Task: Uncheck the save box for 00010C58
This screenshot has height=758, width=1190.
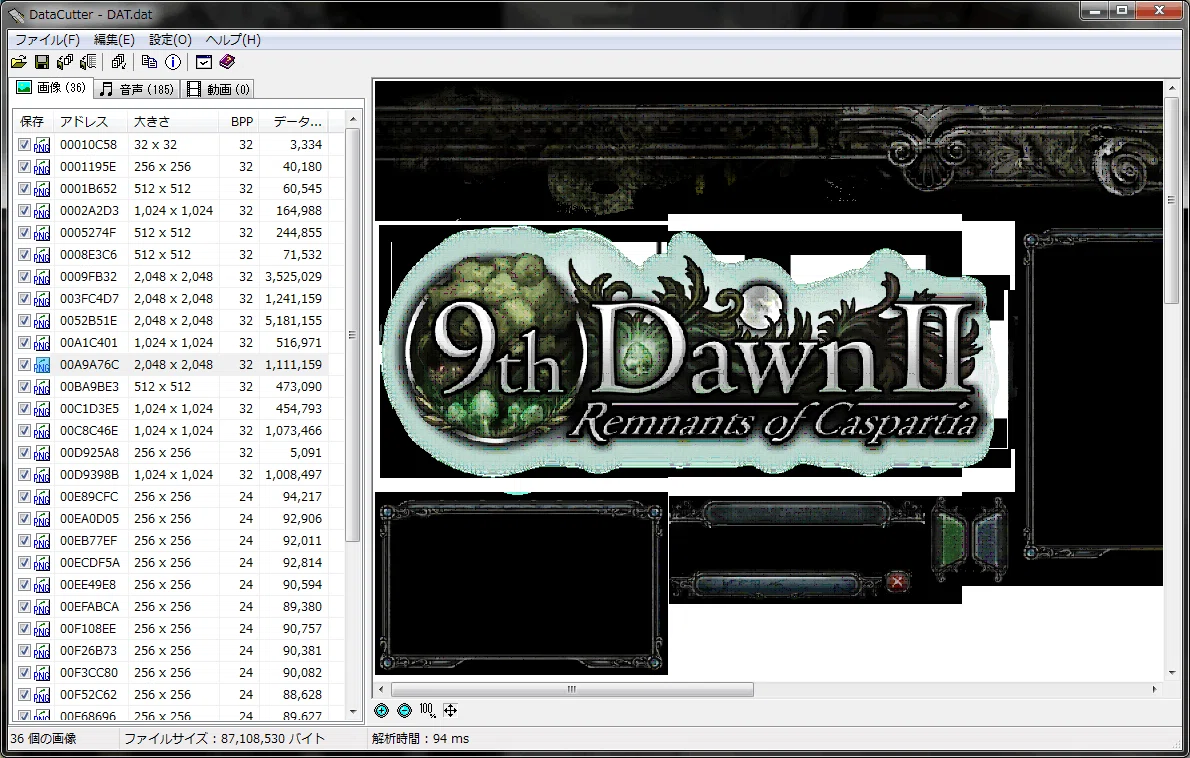Action: coord(24,144)
